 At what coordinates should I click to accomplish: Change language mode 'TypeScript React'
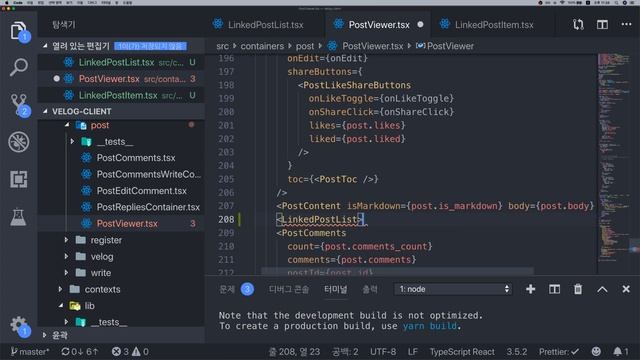coord(462,351)
